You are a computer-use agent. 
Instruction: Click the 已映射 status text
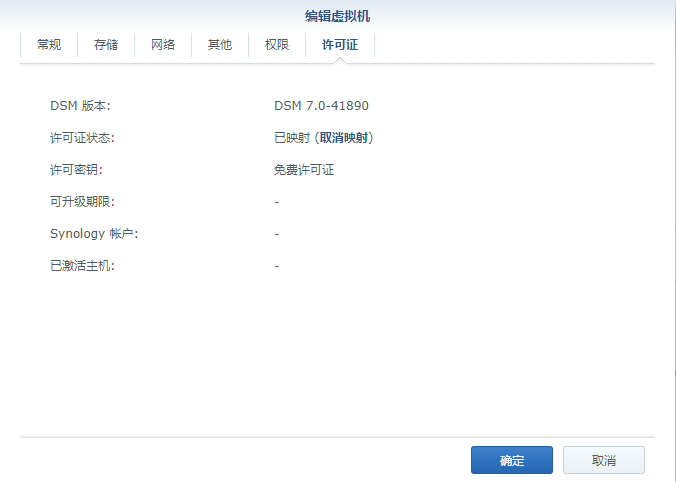coord(292,138)
